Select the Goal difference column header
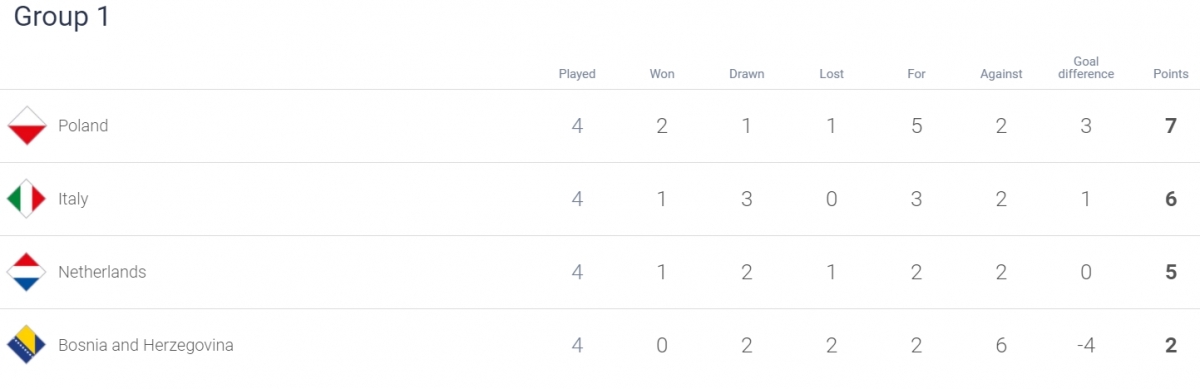 coord(1086,67)
